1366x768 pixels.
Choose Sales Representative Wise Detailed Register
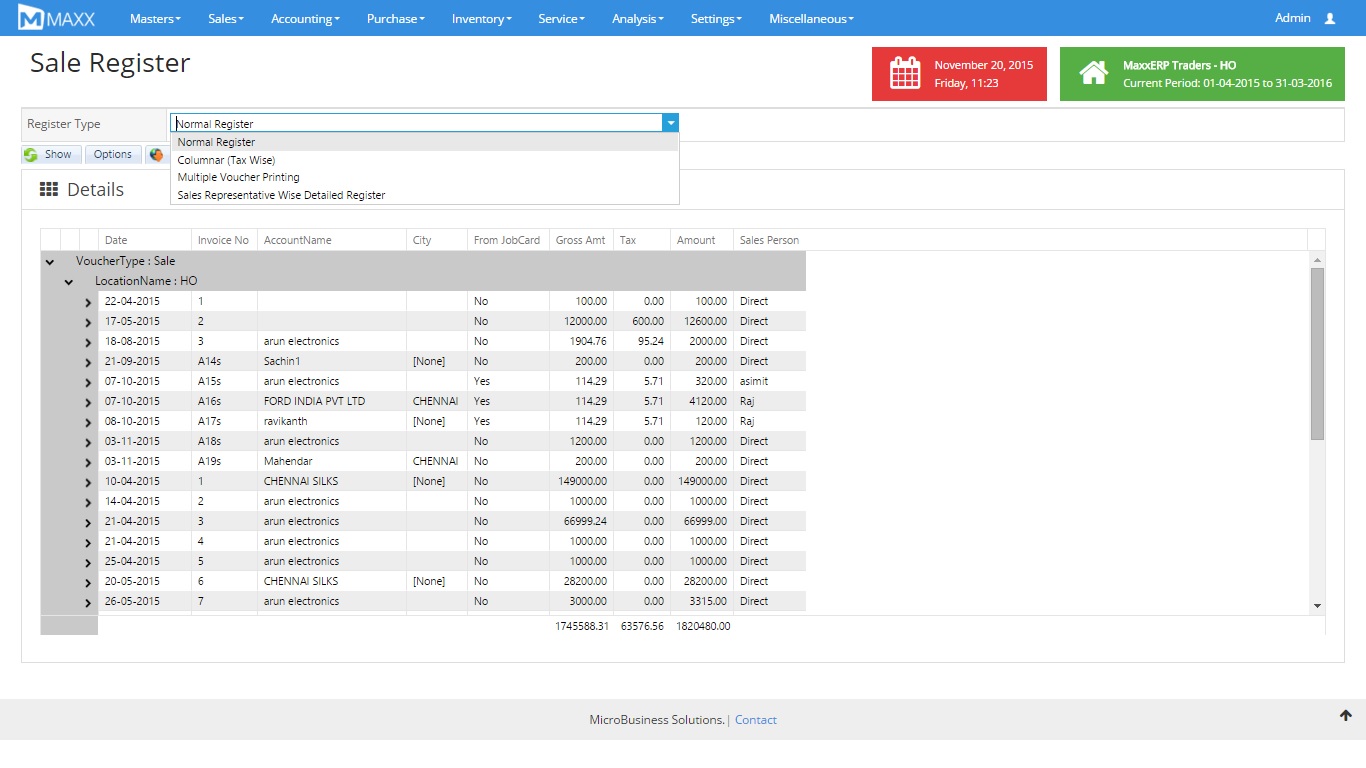coord(281,195)
